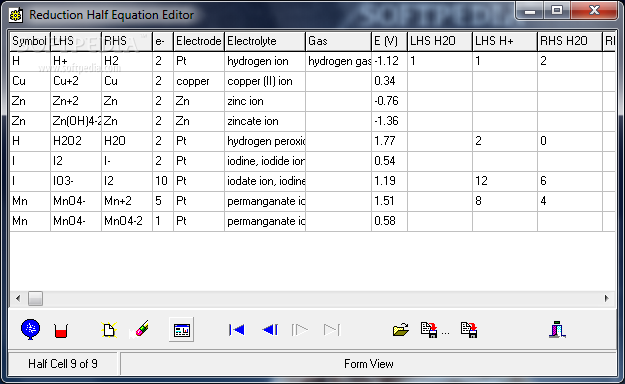Select the copper (II) ion cell
Viewport: 625px width, 384px height.
tap(265, 81)
